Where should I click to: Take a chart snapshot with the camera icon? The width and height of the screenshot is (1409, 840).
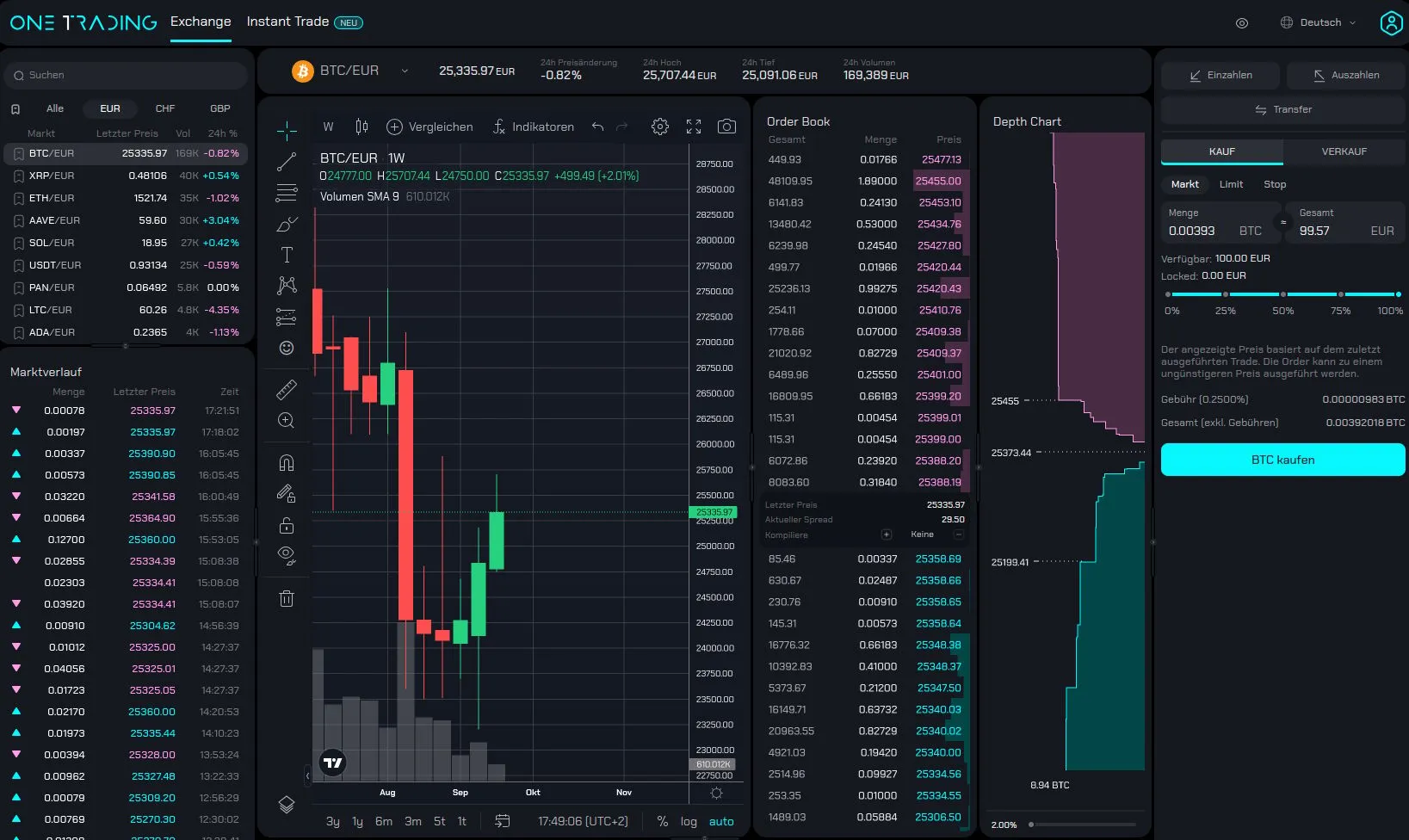pos(726,126)
